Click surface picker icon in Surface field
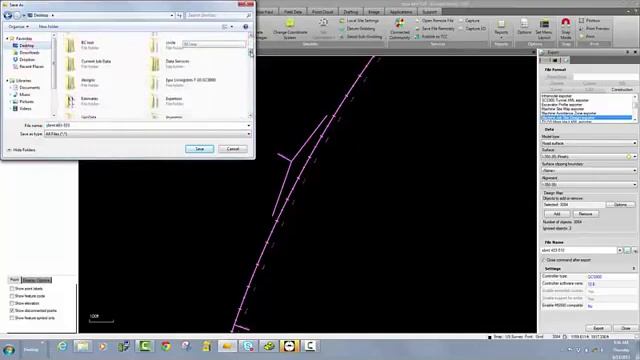This screenshot has height=360, width=640. [629, 157]
